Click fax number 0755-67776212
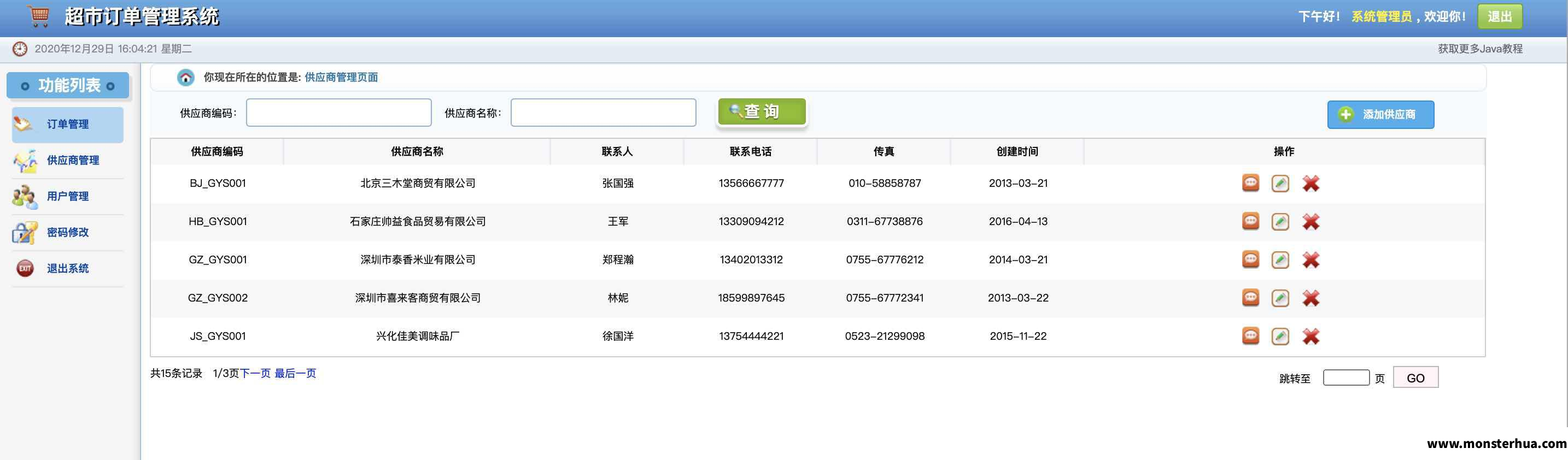The width and height of the screenshot is (1568, 460). click(x=885, y=260)
